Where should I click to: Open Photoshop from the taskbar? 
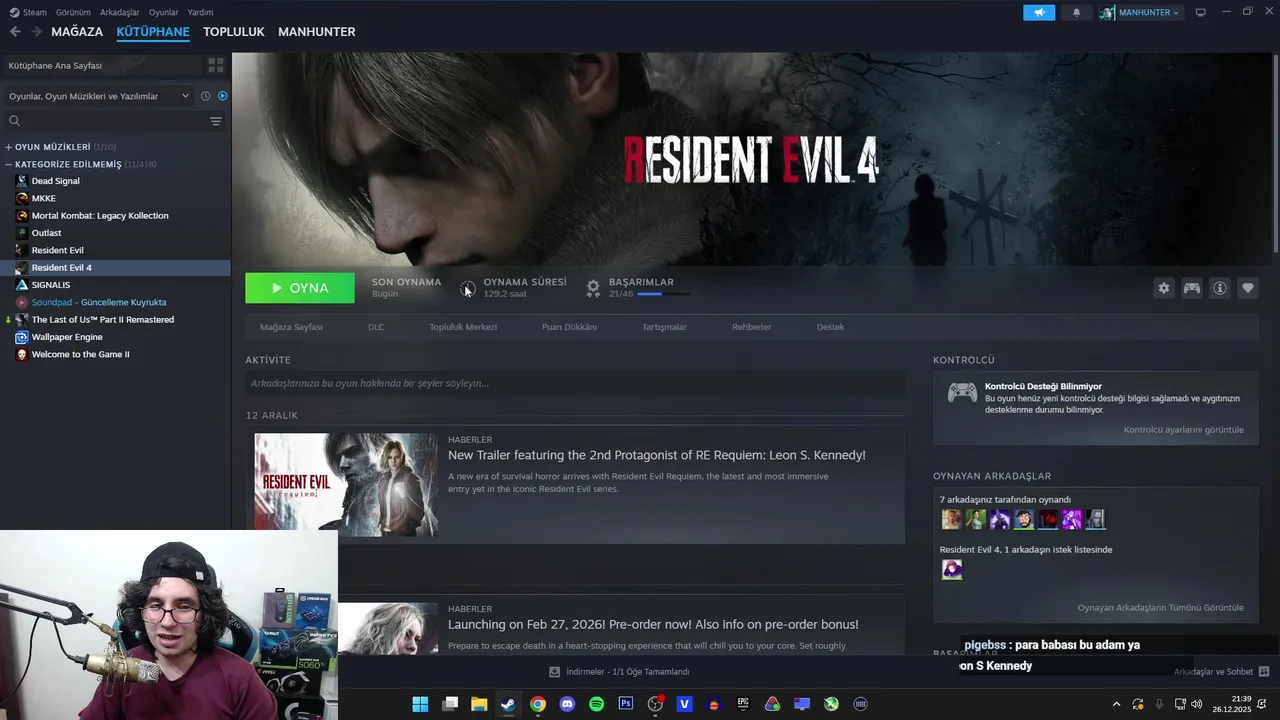[x=626, y=704]
